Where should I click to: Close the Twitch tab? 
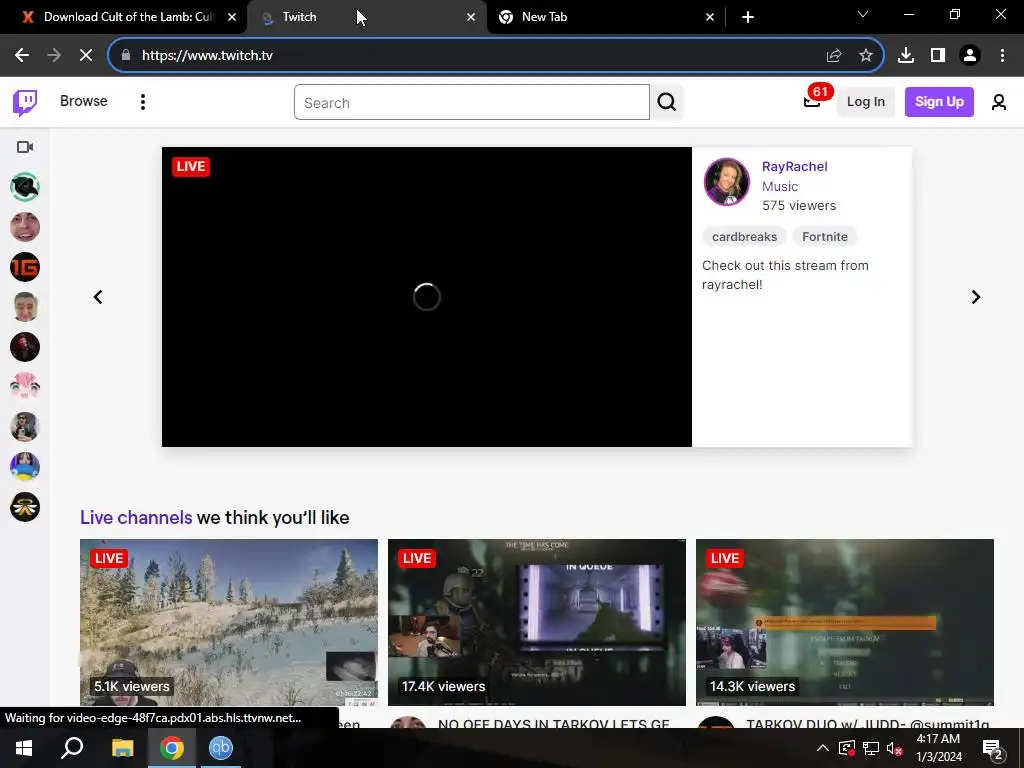pos(471,18)
